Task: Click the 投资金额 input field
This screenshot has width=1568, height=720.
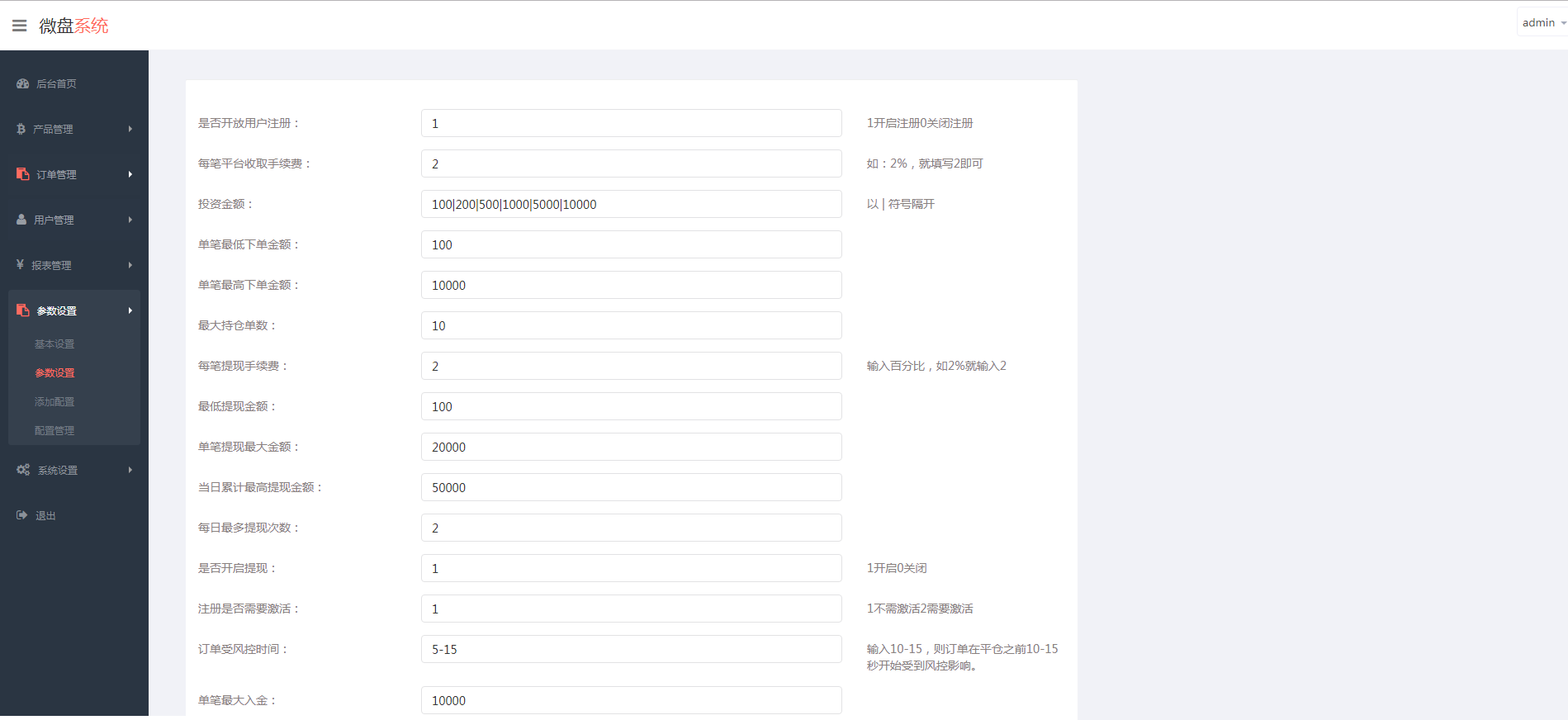Action: tap(632, 204)
